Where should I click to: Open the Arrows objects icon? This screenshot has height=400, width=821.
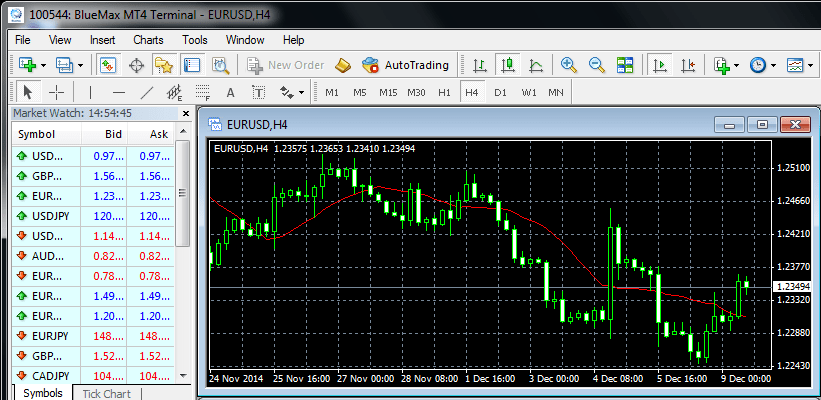coord(286,93)
